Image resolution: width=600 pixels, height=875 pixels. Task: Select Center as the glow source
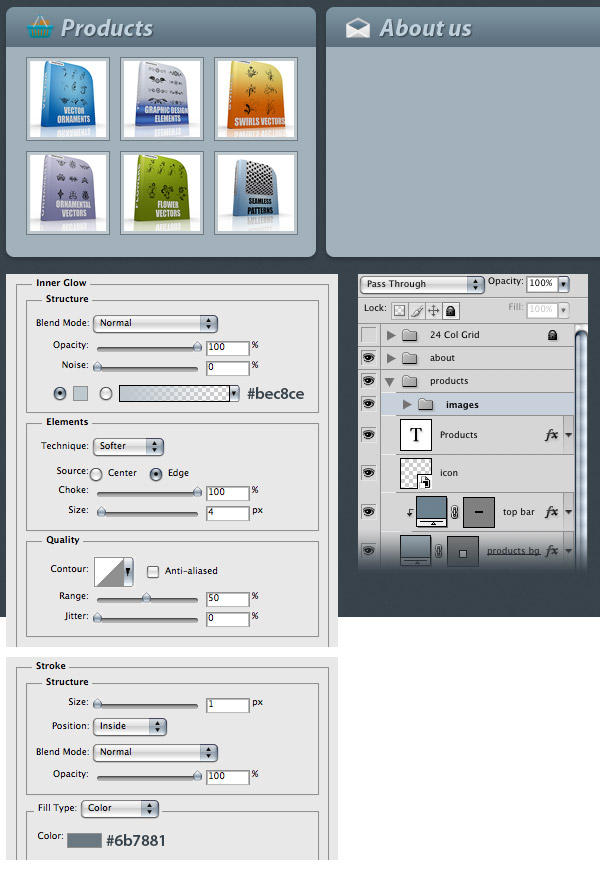[96, 474]
